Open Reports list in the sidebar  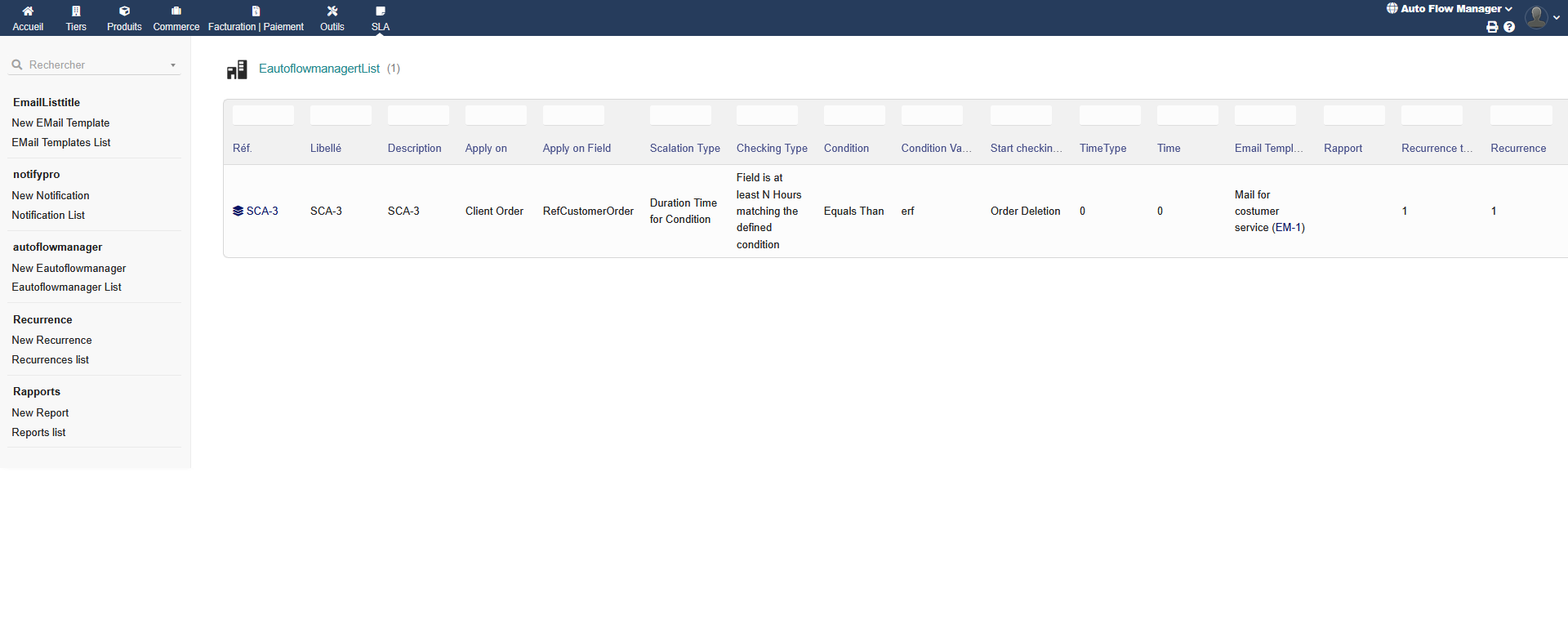coord(38,433)
